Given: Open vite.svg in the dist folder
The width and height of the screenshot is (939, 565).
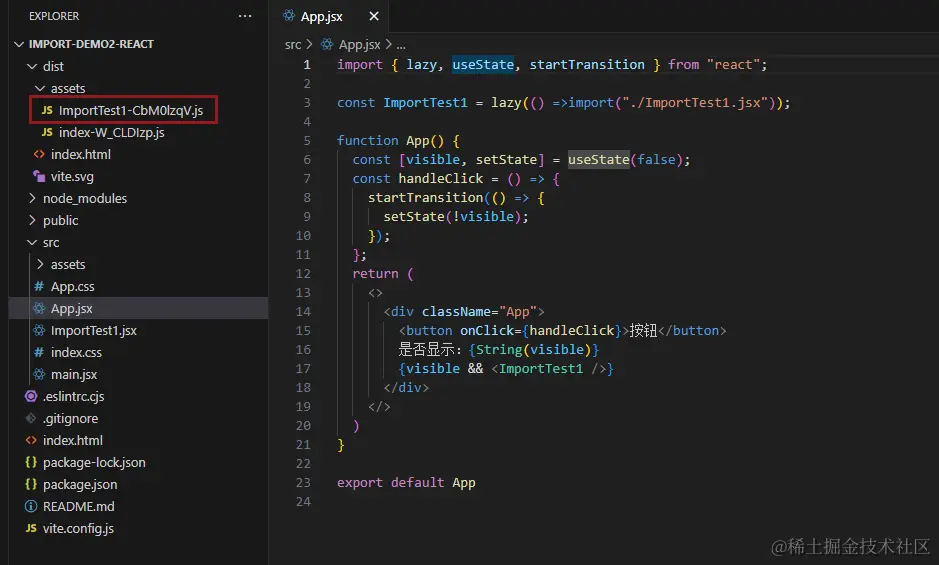Looking at the screenshot, I should coord(72,177).
